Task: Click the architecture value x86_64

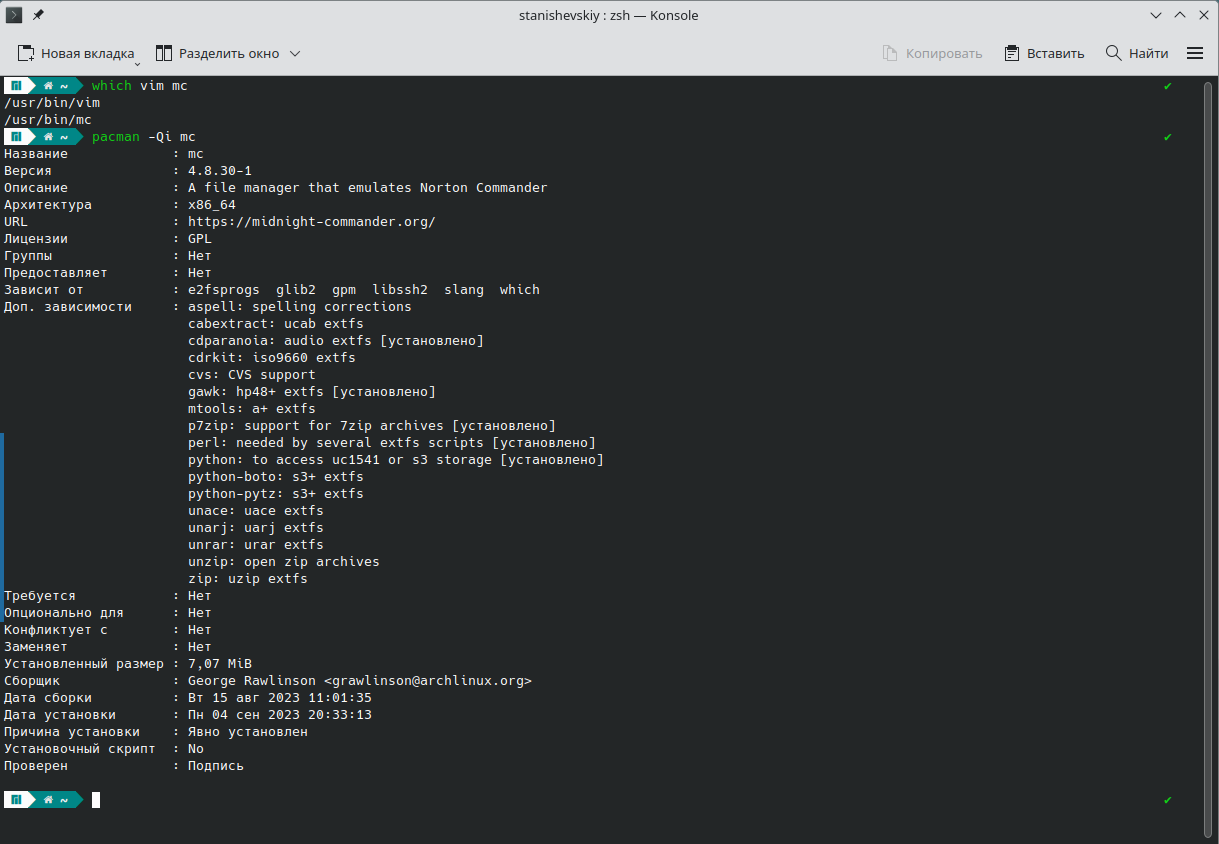Action: (212, 205)
